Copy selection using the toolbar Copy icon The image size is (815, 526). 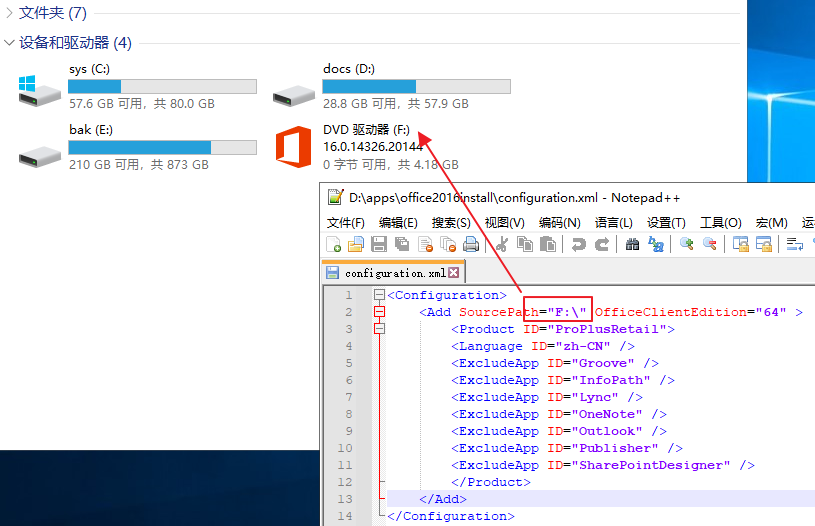(x=525, y=244)
